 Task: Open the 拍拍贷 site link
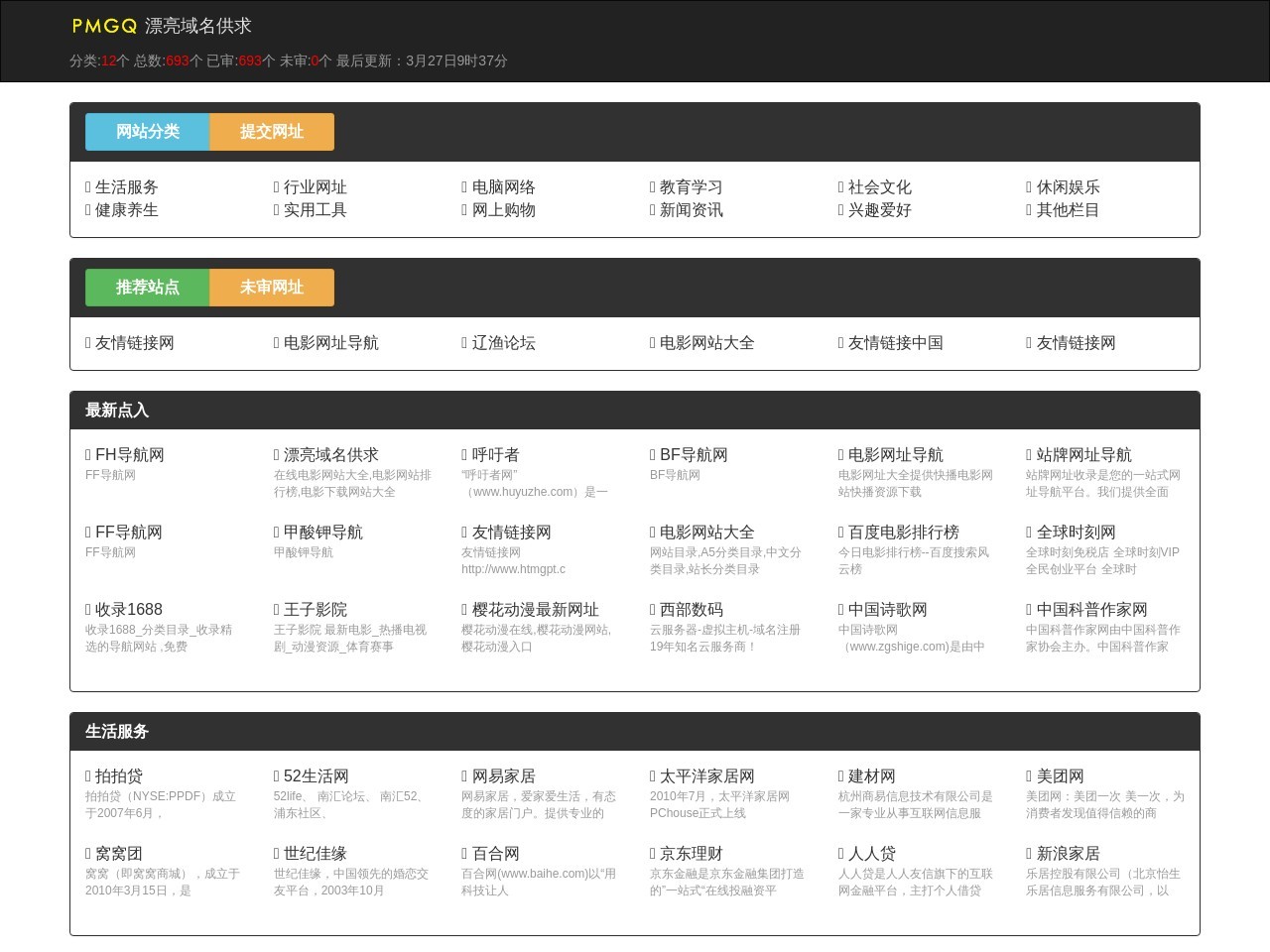click(118, 776)
